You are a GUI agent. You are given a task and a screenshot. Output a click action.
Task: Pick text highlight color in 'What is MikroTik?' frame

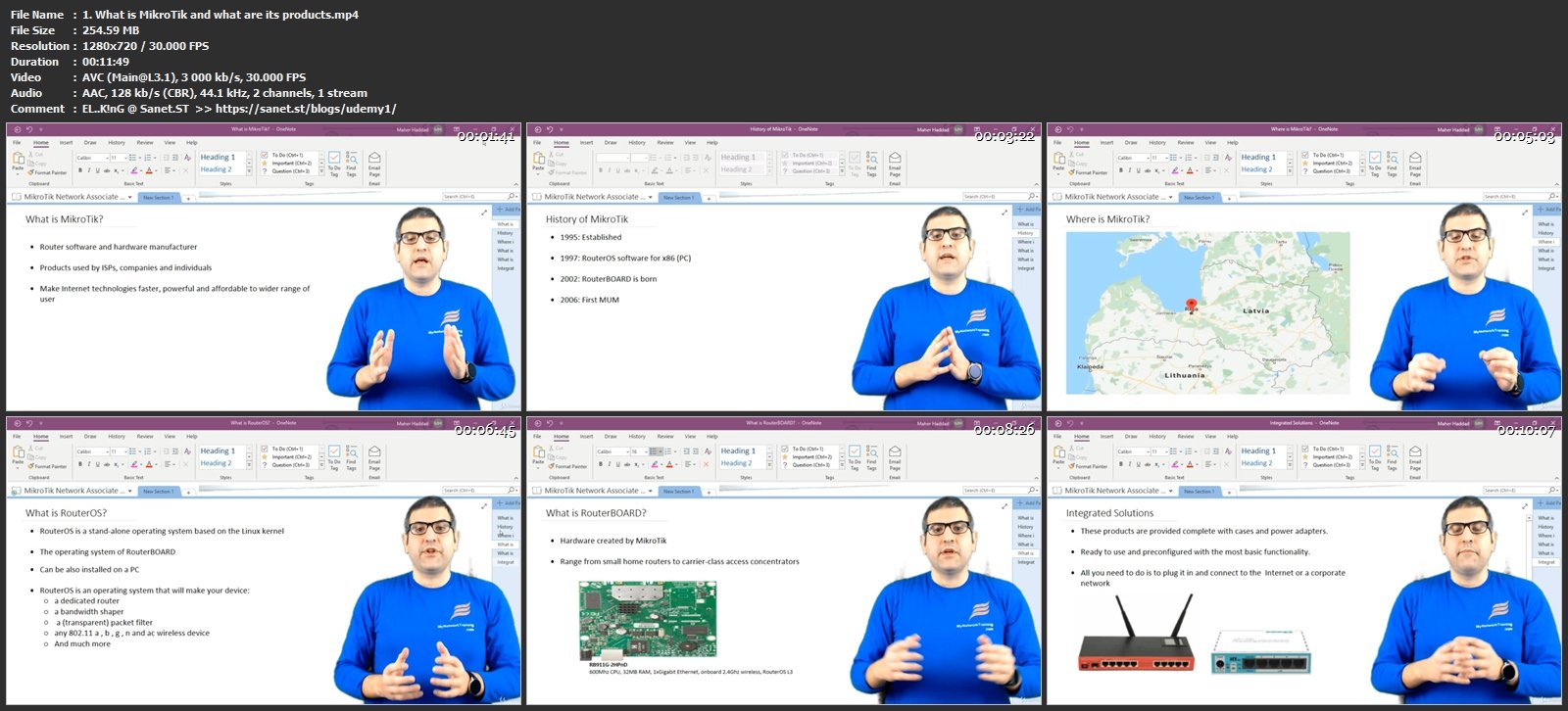coord(134,170)
